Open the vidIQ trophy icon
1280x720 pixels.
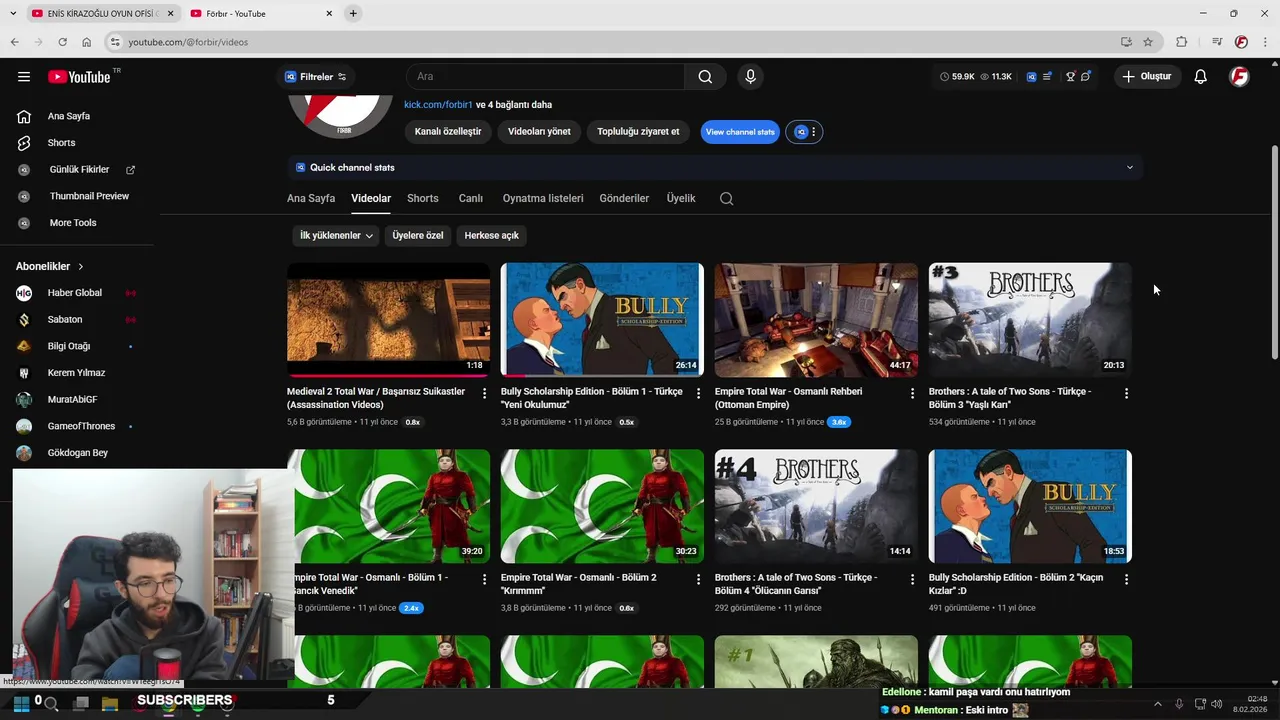click(x=1070, y=77)
